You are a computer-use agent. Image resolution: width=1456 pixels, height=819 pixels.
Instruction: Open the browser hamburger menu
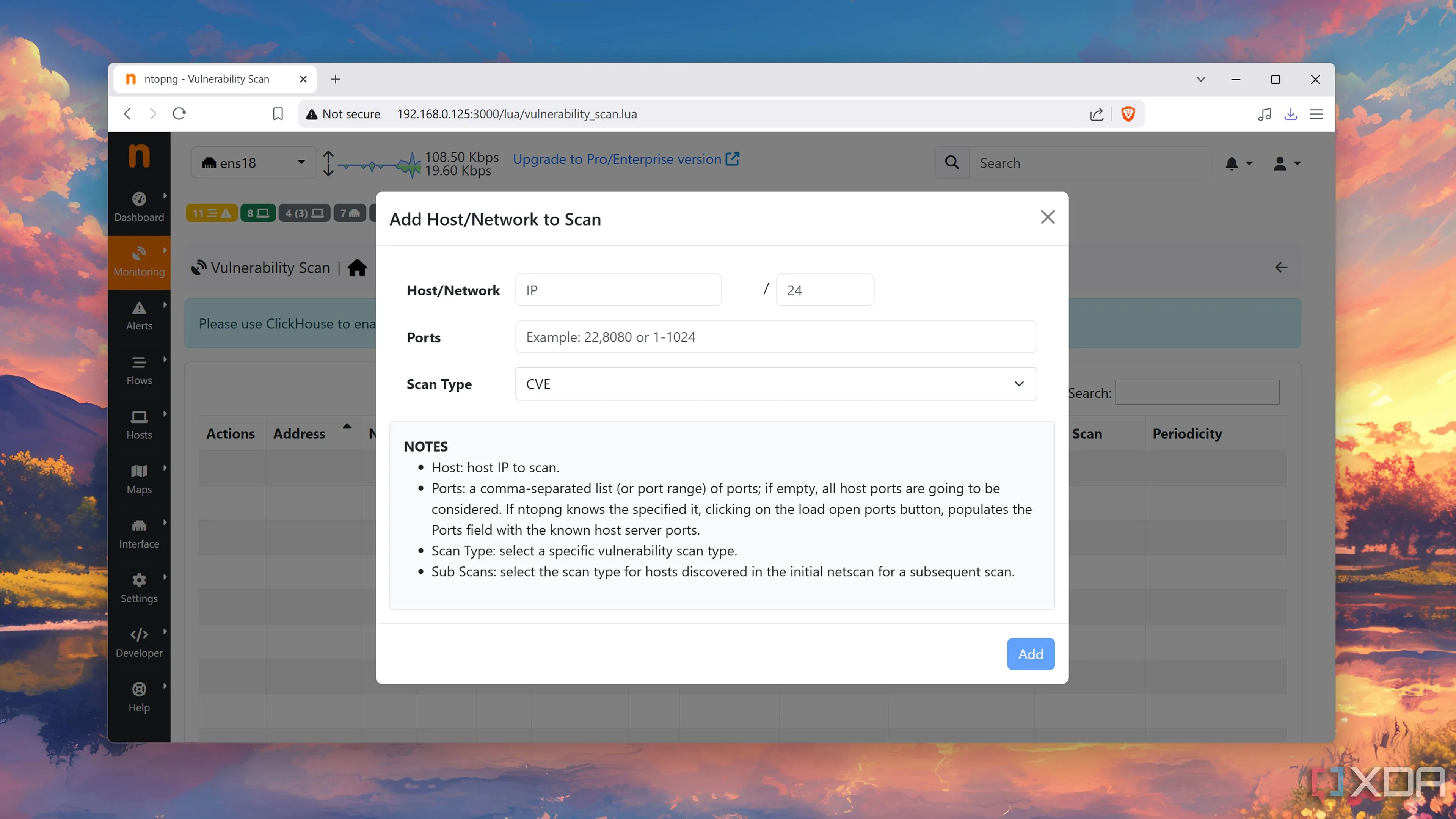[1316, 114]
